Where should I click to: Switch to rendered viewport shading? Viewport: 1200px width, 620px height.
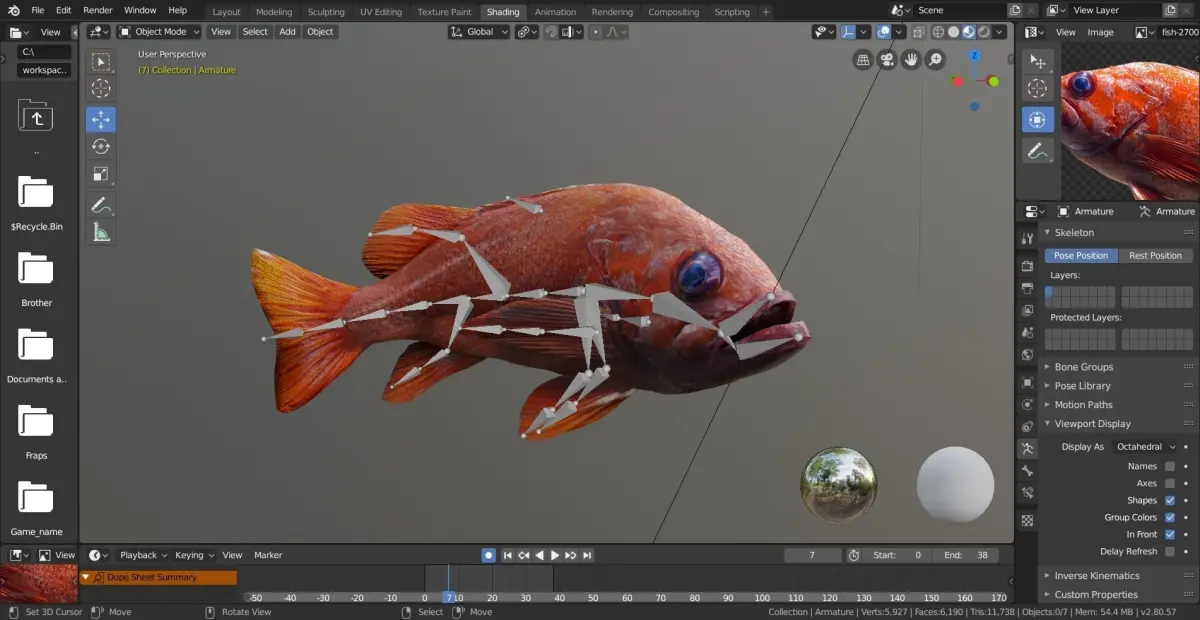coord(984,32)
